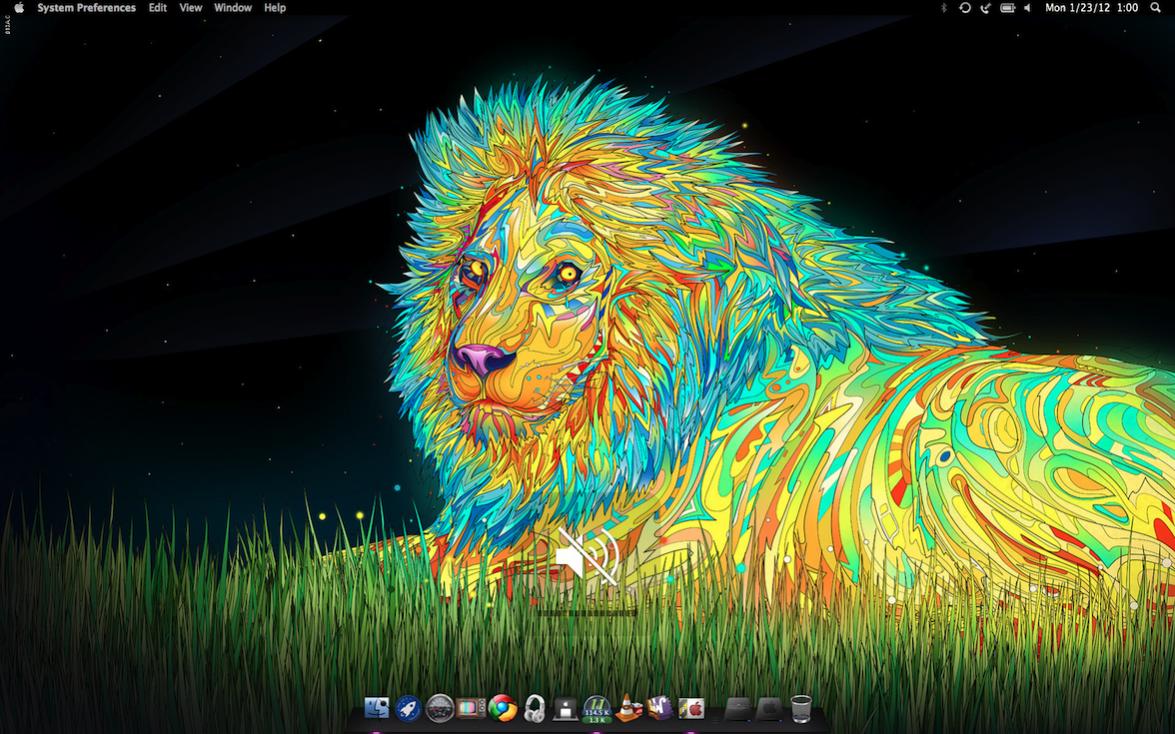Check the battery status icon

point(1008,7)
